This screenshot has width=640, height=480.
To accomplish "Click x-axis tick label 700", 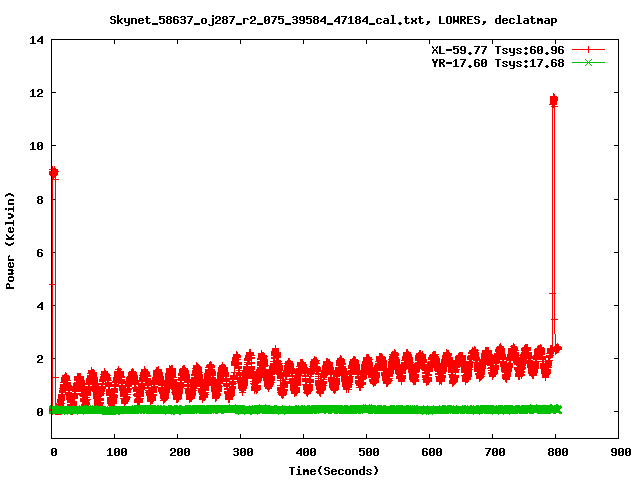I will pyautogui.click(x=495, y=452).
